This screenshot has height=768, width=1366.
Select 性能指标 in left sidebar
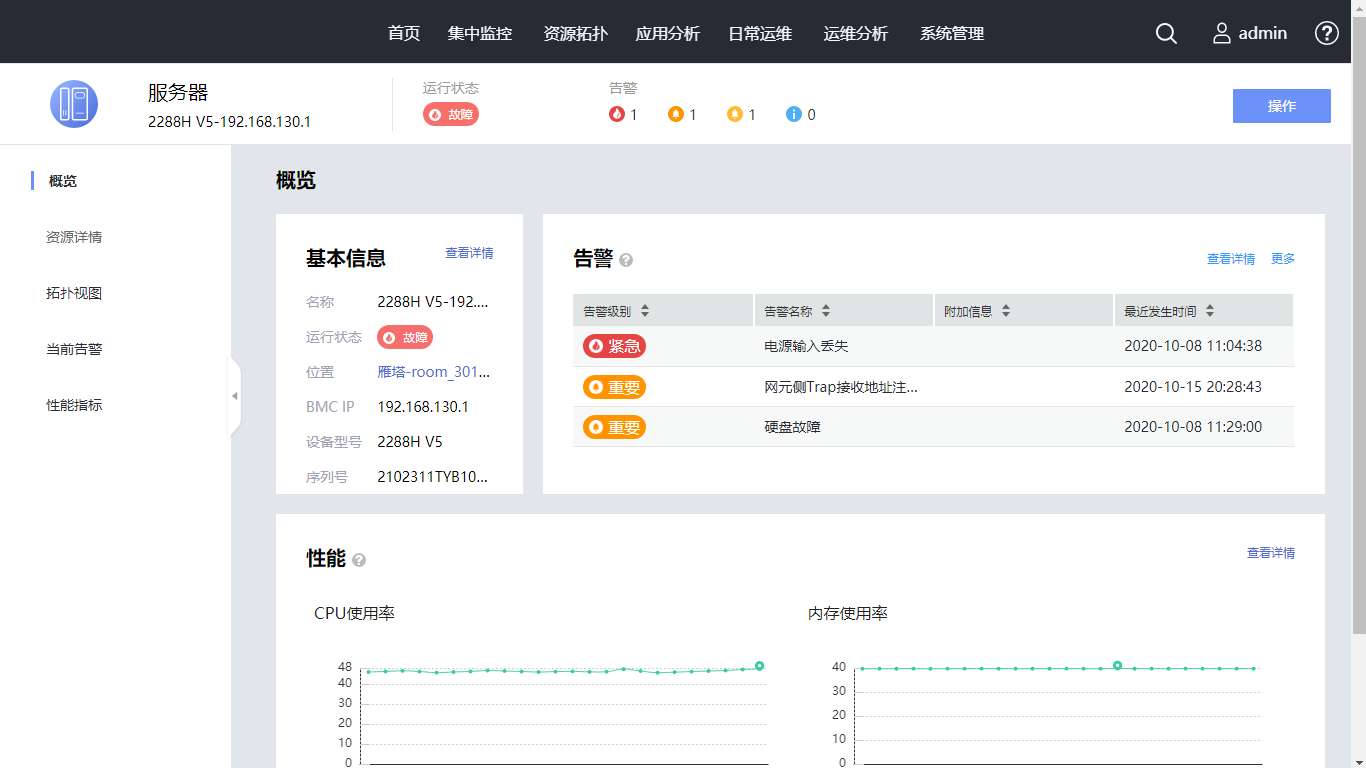coord(74,405)
